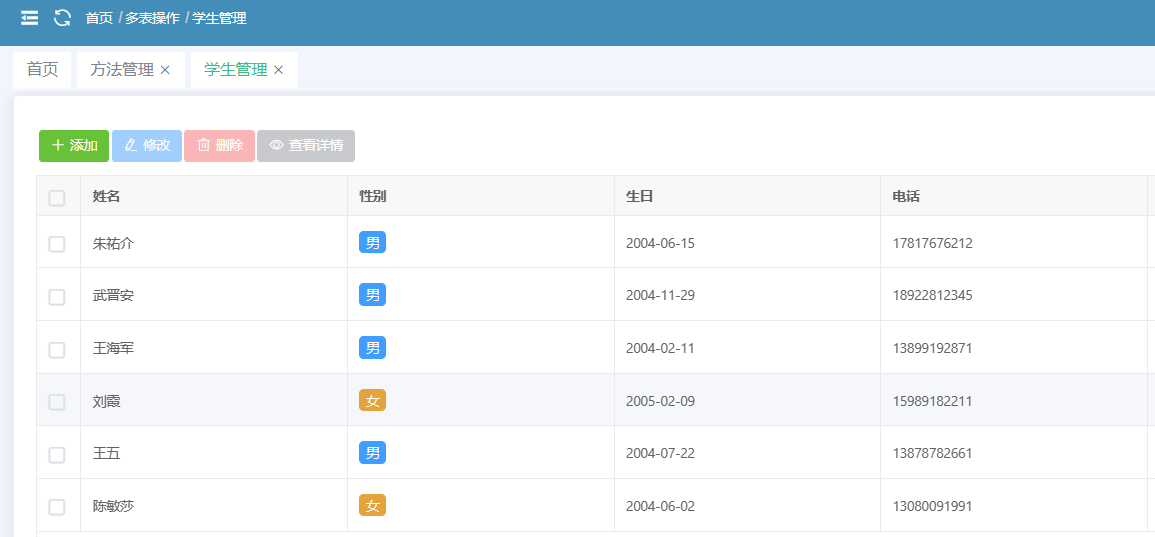Check the box for 朱祐介
The image size is (1155, 537).
tap(57, 244)
